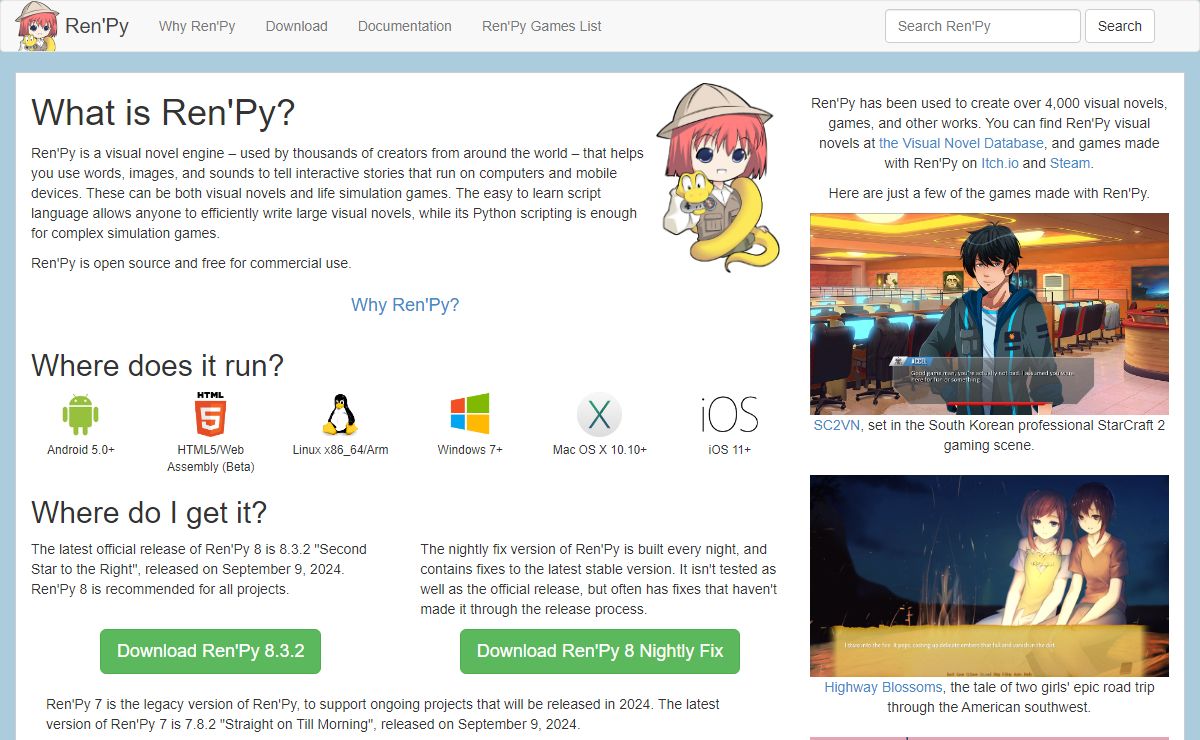Viewport: 1200px width, 740px height.
Task: Open the Visual Novel Database link
Action: click(x=961, y=143)
